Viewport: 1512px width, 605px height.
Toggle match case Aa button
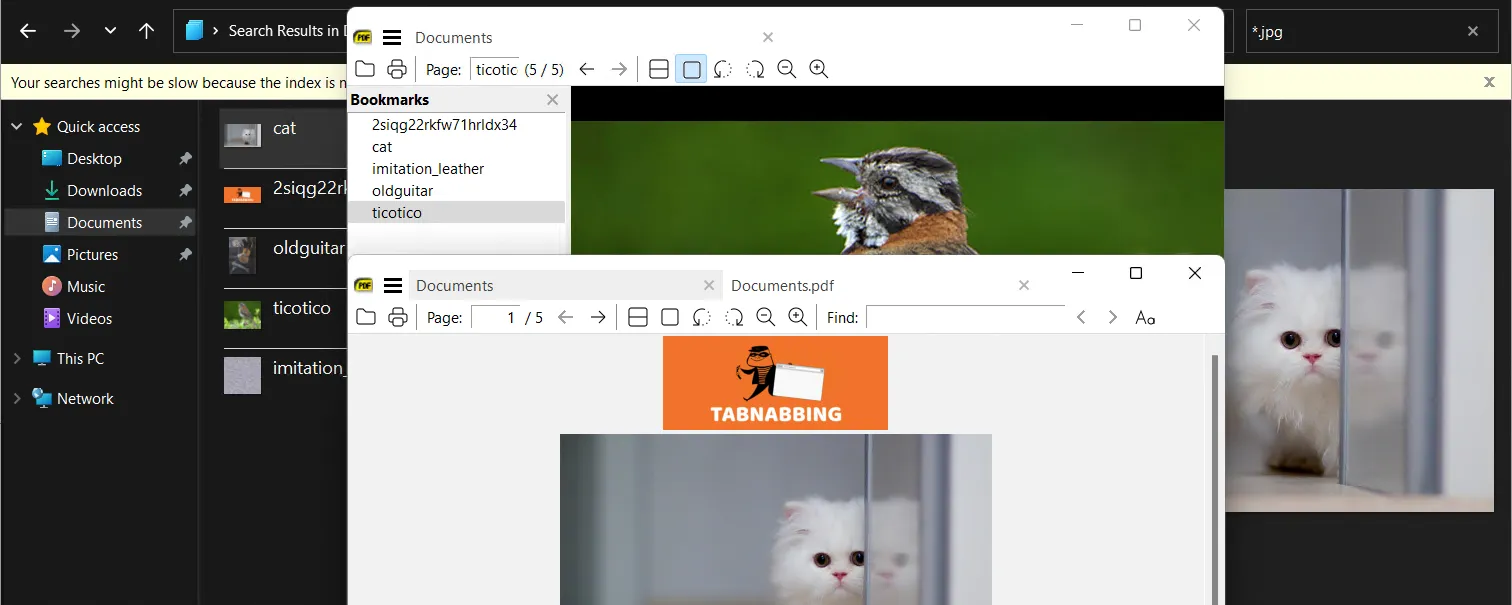1146,317
